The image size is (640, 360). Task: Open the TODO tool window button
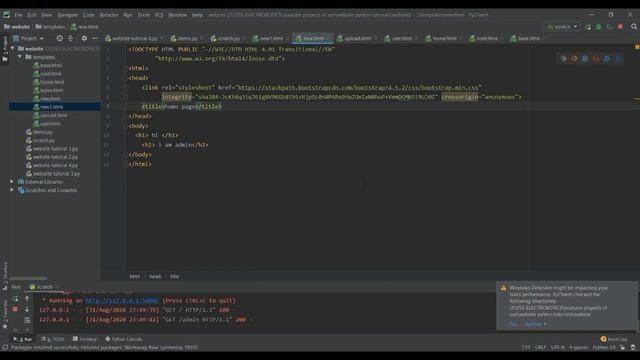pyautogui.click(x=53, y=339)
